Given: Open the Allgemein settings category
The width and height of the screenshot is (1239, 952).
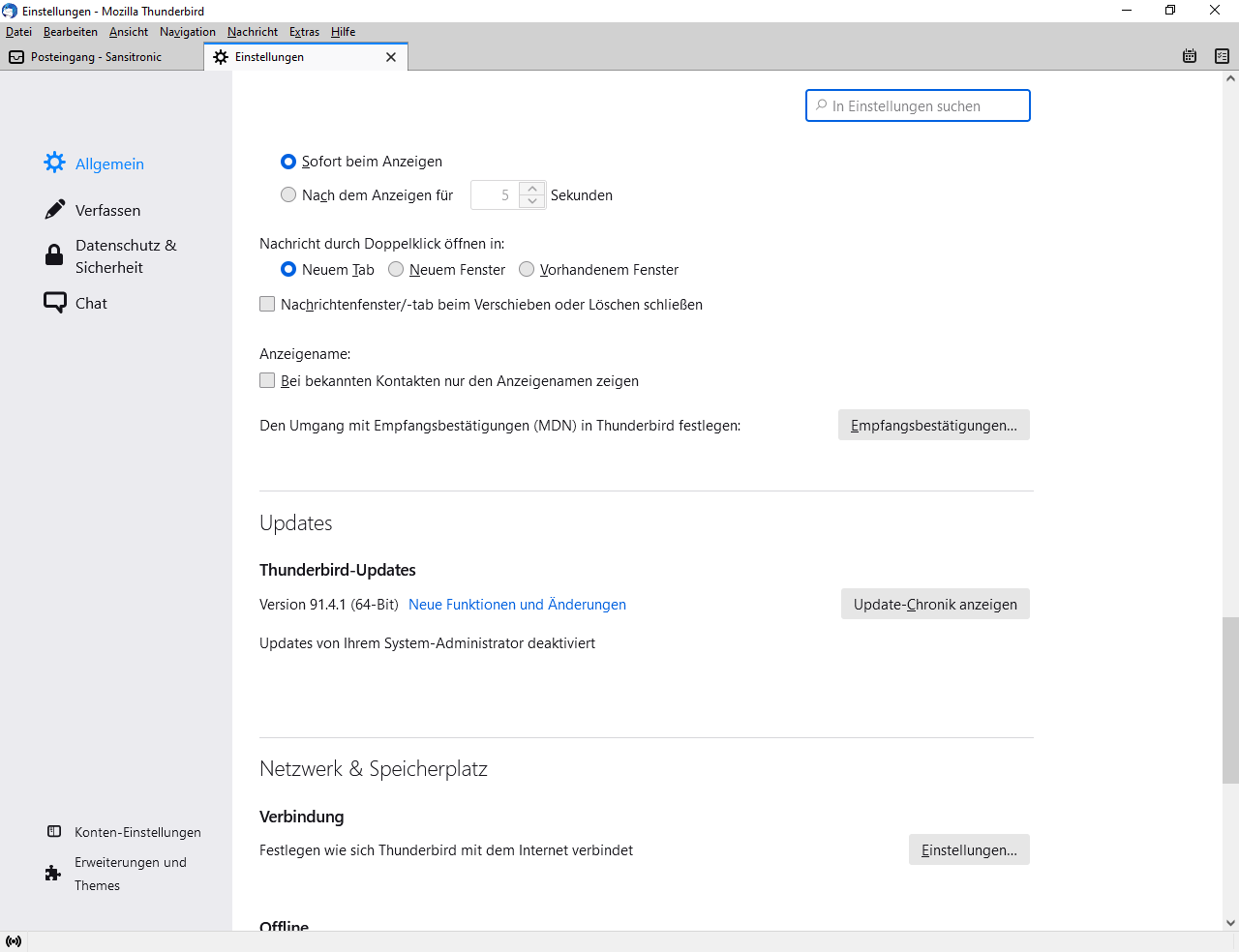Looking at the screenshot, I should click(x=94, y=164).
